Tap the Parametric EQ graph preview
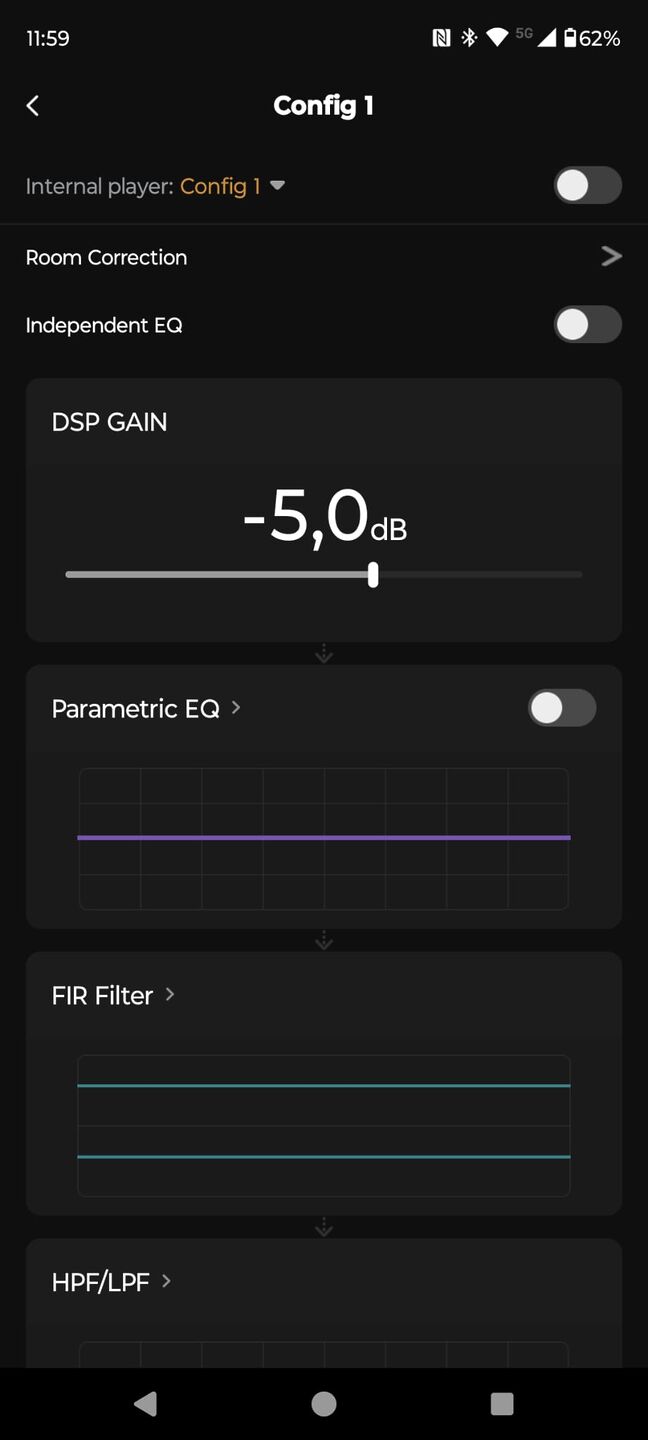 [324, 839]
